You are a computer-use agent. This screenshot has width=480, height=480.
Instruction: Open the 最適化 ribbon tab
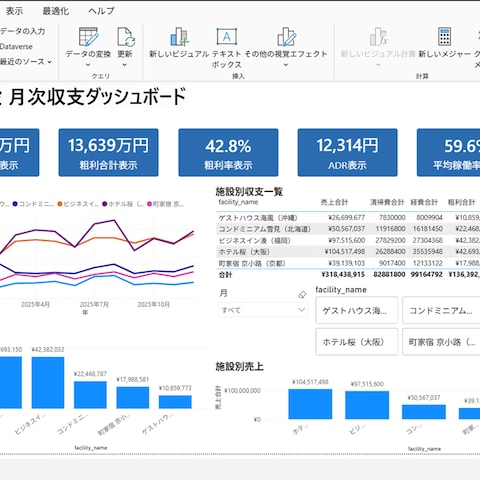[56, 11]
